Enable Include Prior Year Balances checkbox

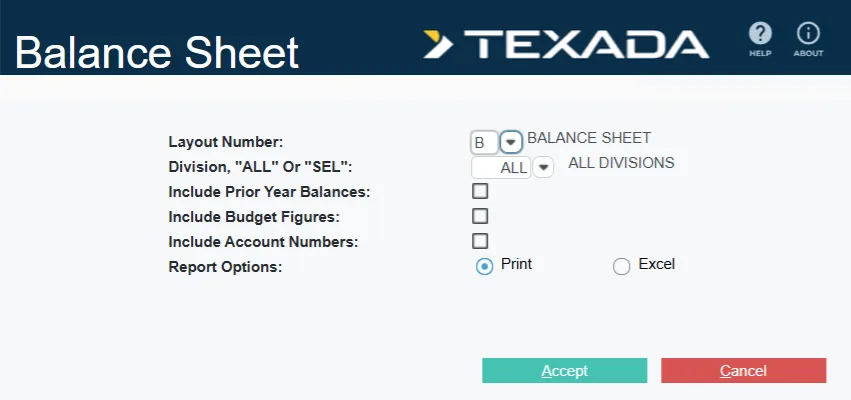tap(480, 191)
